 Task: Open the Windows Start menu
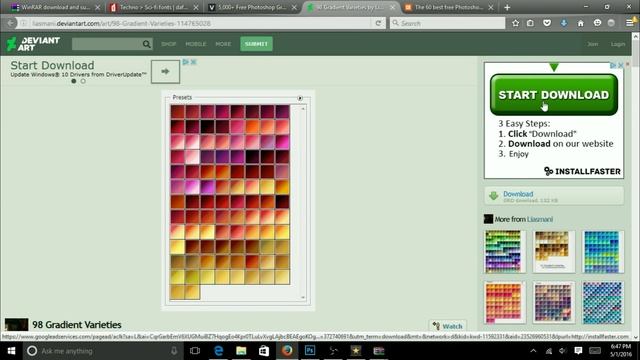coord(11,351)
